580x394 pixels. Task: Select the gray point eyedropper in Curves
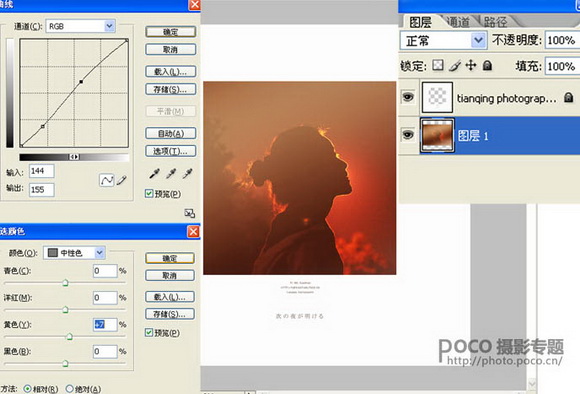tap(171, 173)
